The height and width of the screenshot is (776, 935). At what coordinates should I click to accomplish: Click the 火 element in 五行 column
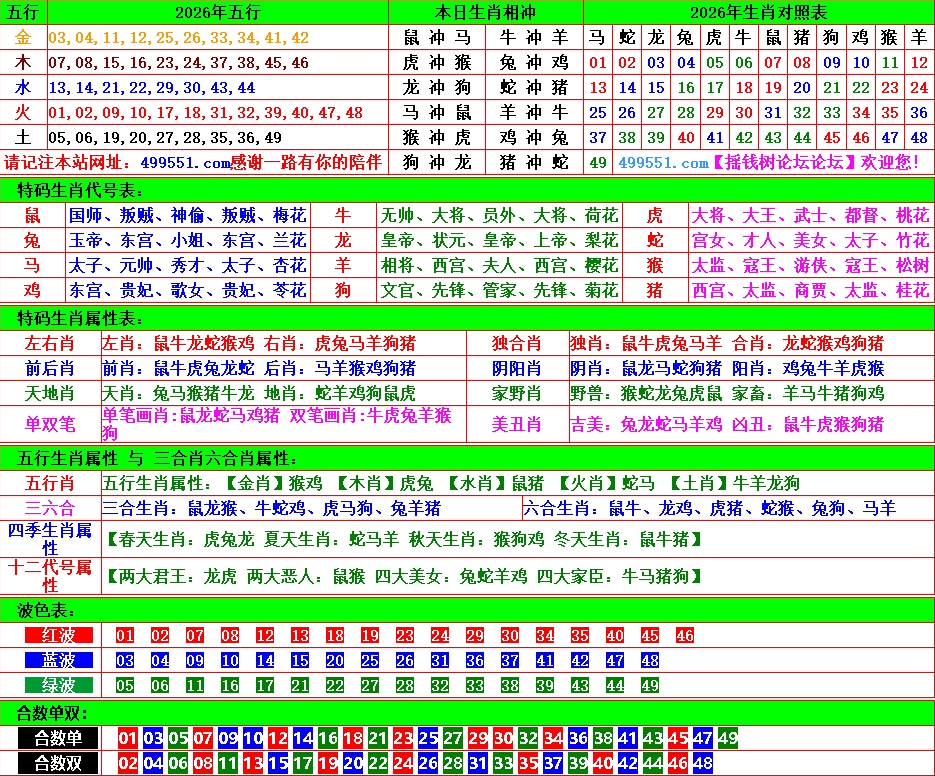[x=24, y=112]
